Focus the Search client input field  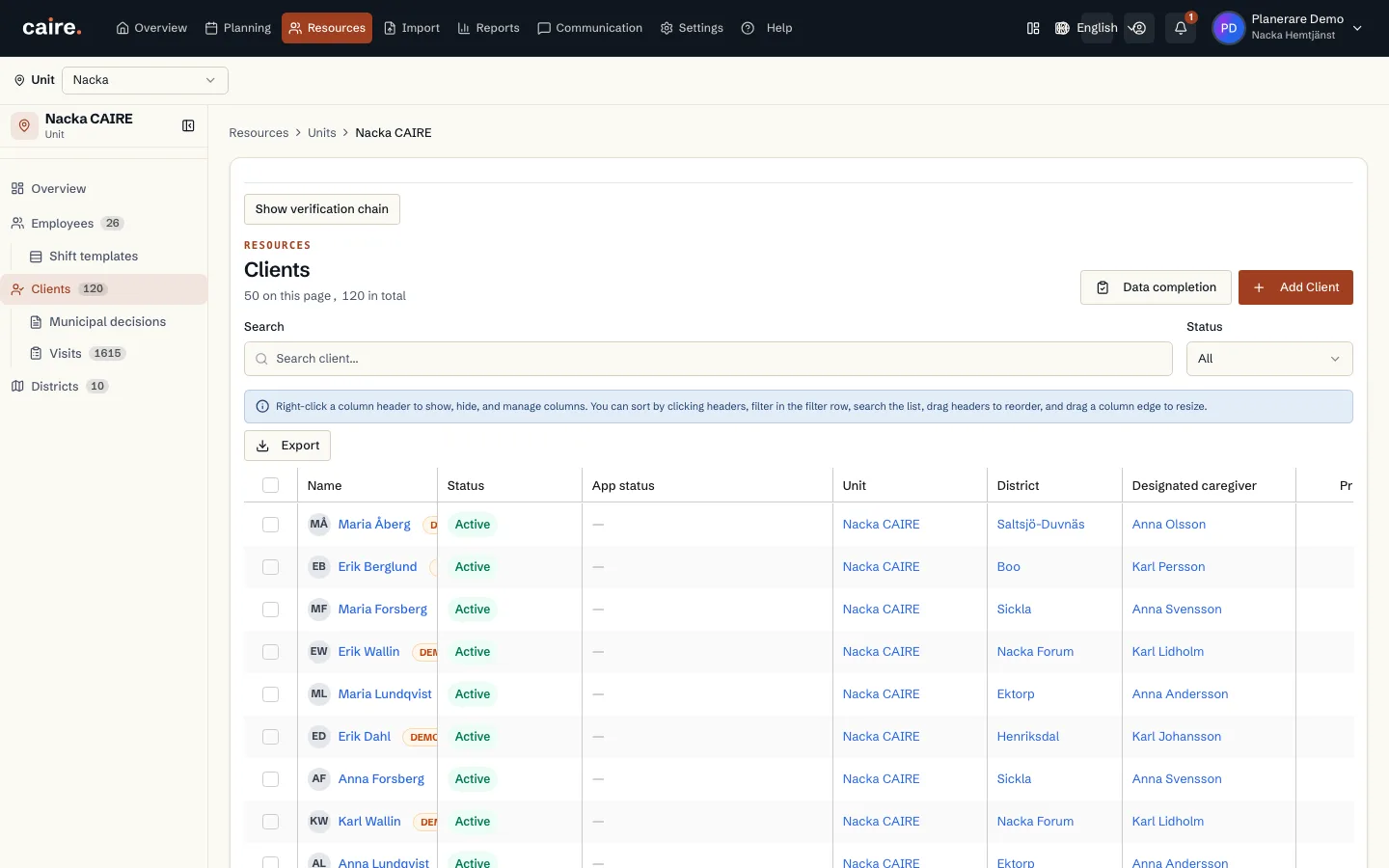(x=708, y=359)
